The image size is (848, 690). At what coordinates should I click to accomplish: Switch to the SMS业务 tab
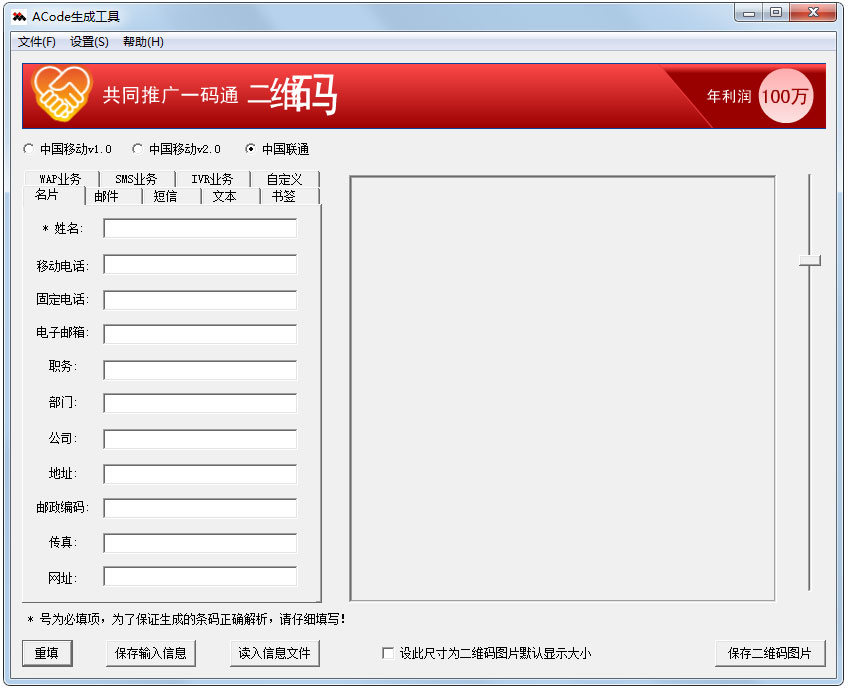point(136,178)
